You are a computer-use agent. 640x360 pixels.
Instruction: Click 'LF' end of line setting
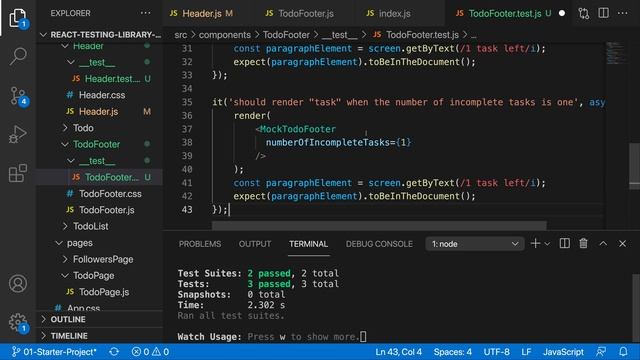[x=526, y=352]
